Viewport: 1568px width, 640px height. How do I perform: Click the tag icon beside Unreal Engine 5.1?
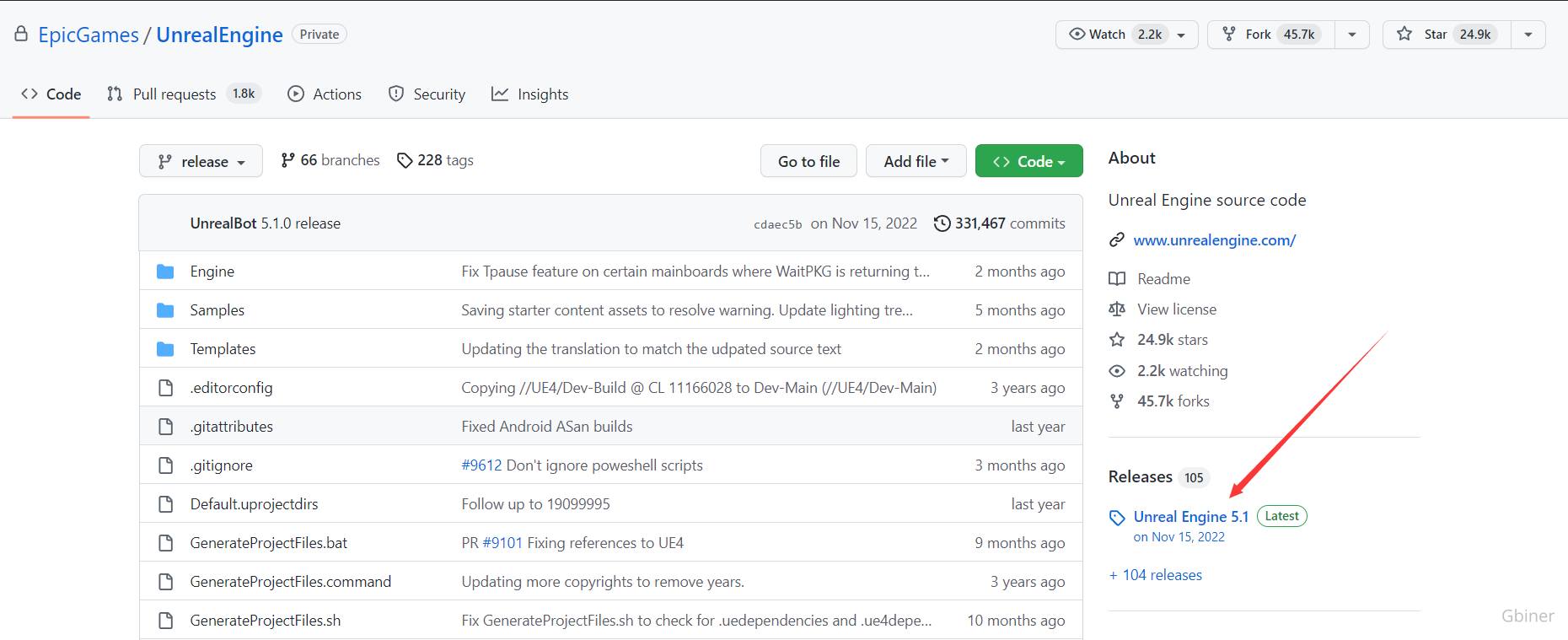click(1117, 518)
